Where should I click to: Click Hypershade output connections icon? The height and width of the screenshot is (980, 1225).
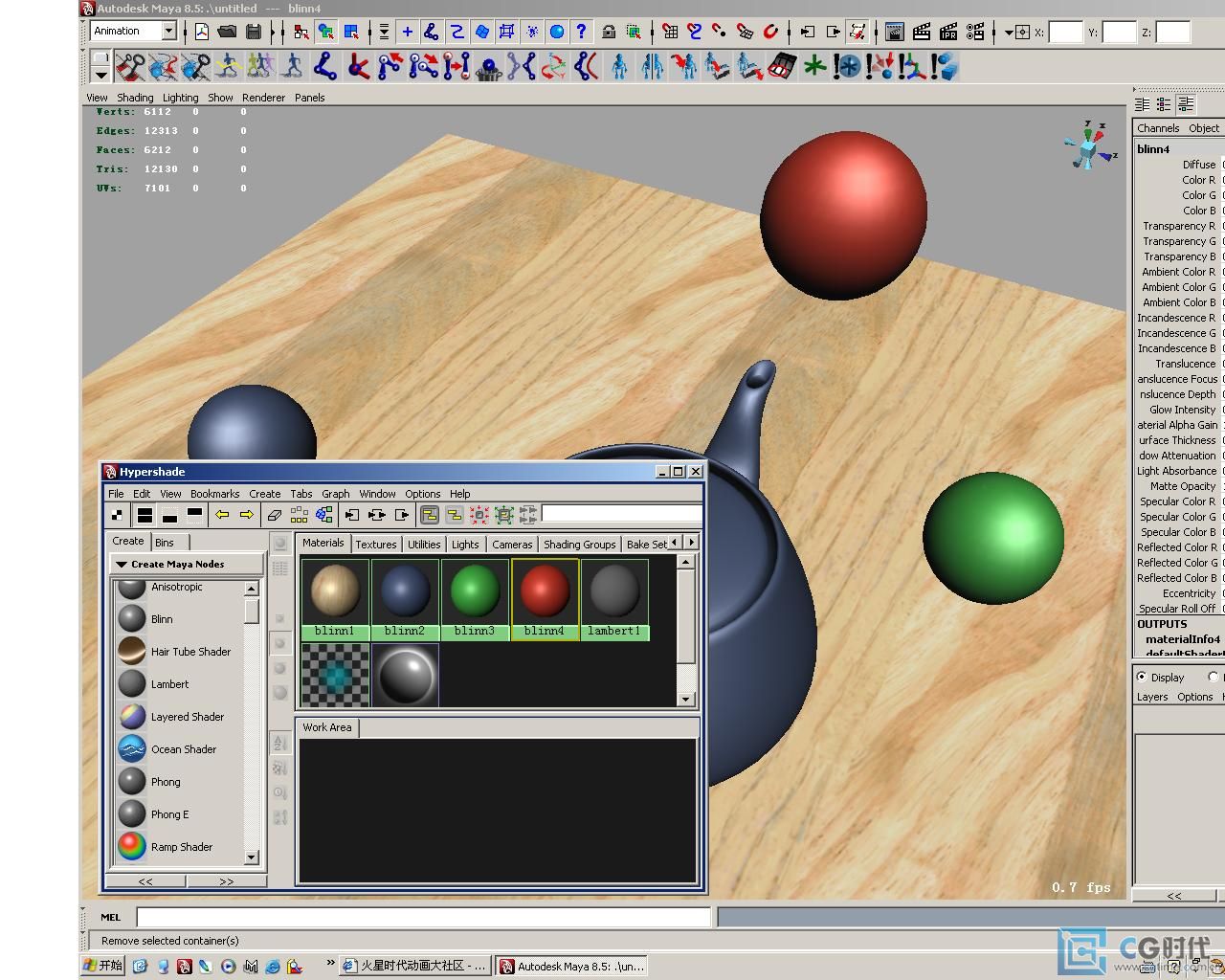402,515
